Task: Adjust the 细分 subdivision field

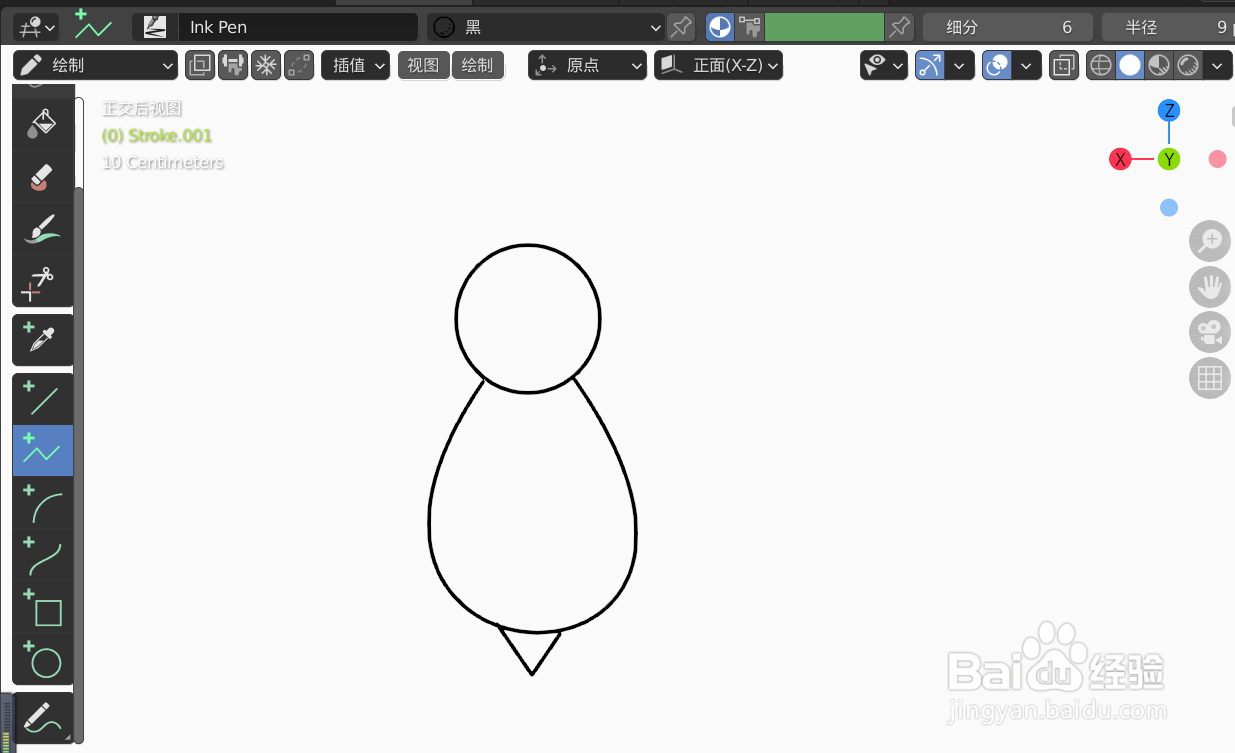Action: click(1008, 27)
